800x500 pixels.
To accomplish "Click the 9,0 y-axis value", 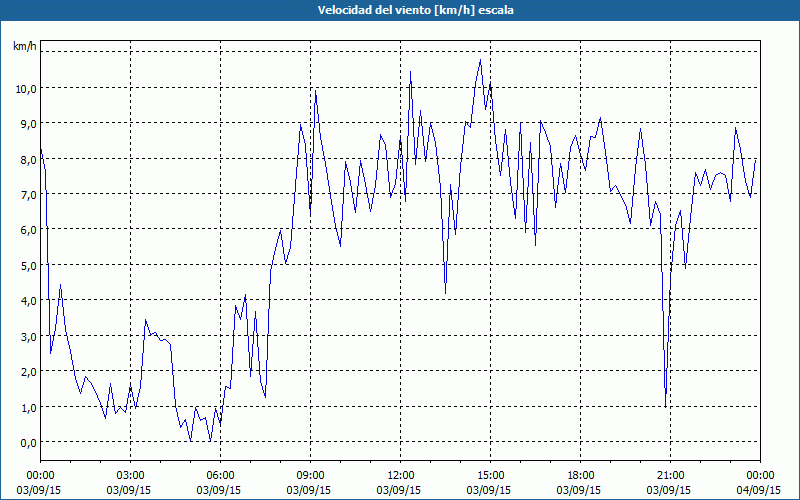I will [x=29, y=123].
